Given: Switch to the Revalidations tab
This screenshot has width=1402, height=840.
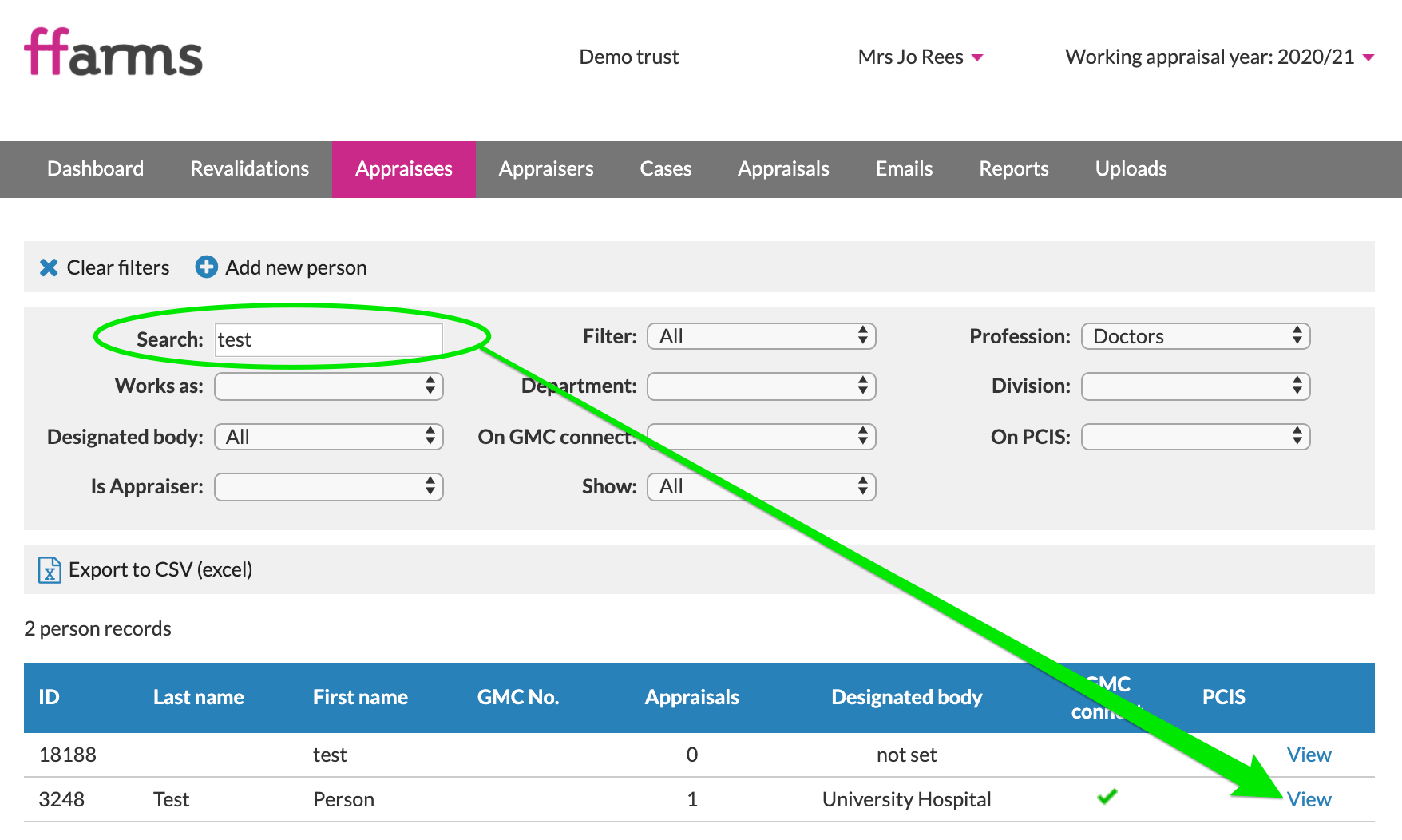Looking at the screenshot, I should pyautogui.click(x=249, y=169).
